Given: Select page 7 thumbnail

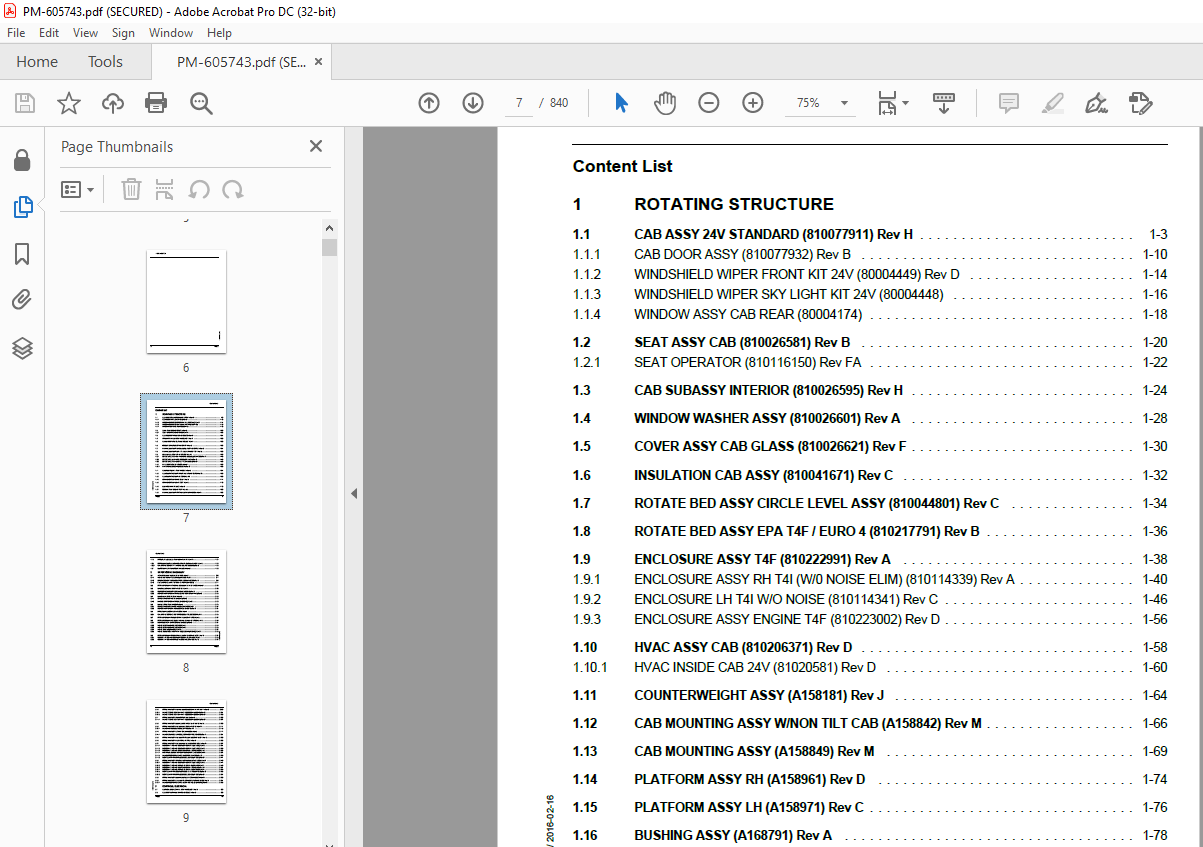Looking at the screenshot, I should coord(186,451).
